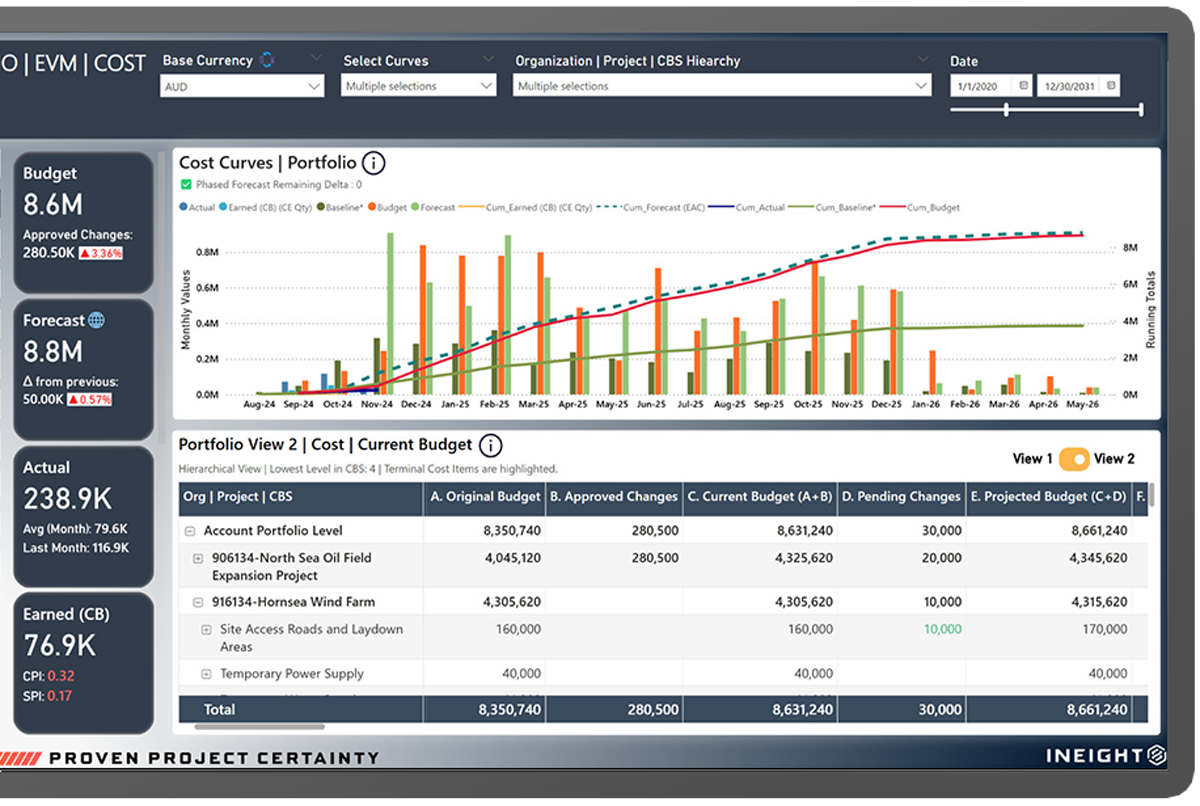
Task: Click the Cost Curves info icon
Action: click(373, 163)
